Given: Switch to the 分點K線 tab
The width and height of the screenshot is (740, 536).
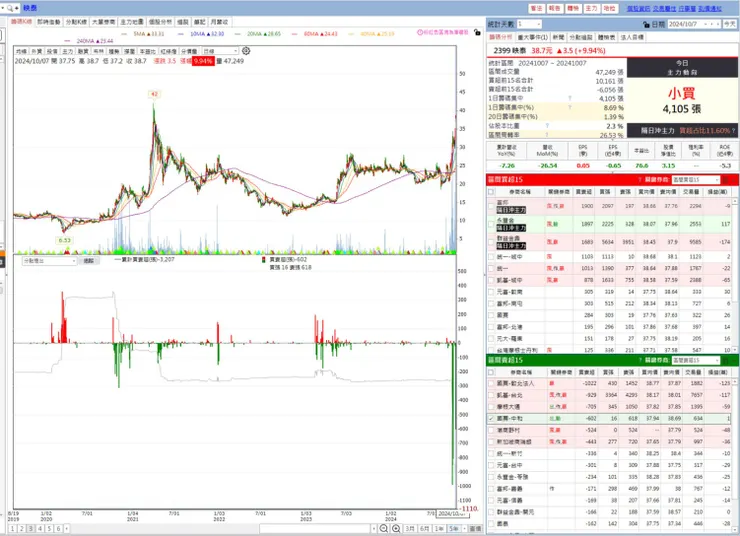Looking at the screenshot, I should click(76, 22).
